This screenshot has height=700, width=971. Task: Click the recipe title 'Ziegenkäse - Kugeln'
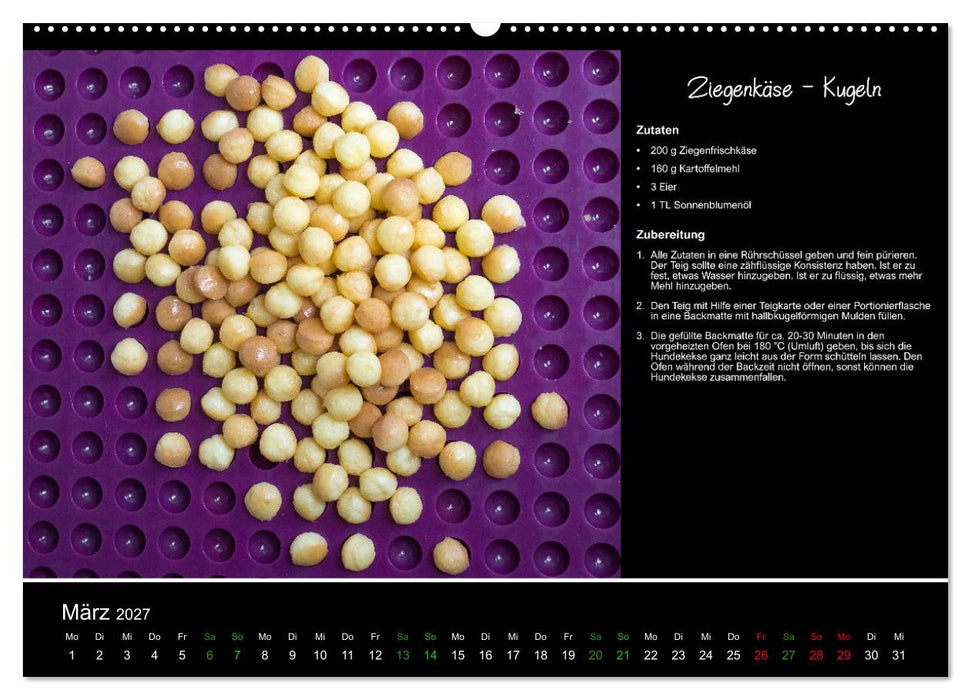pos(783,90)
